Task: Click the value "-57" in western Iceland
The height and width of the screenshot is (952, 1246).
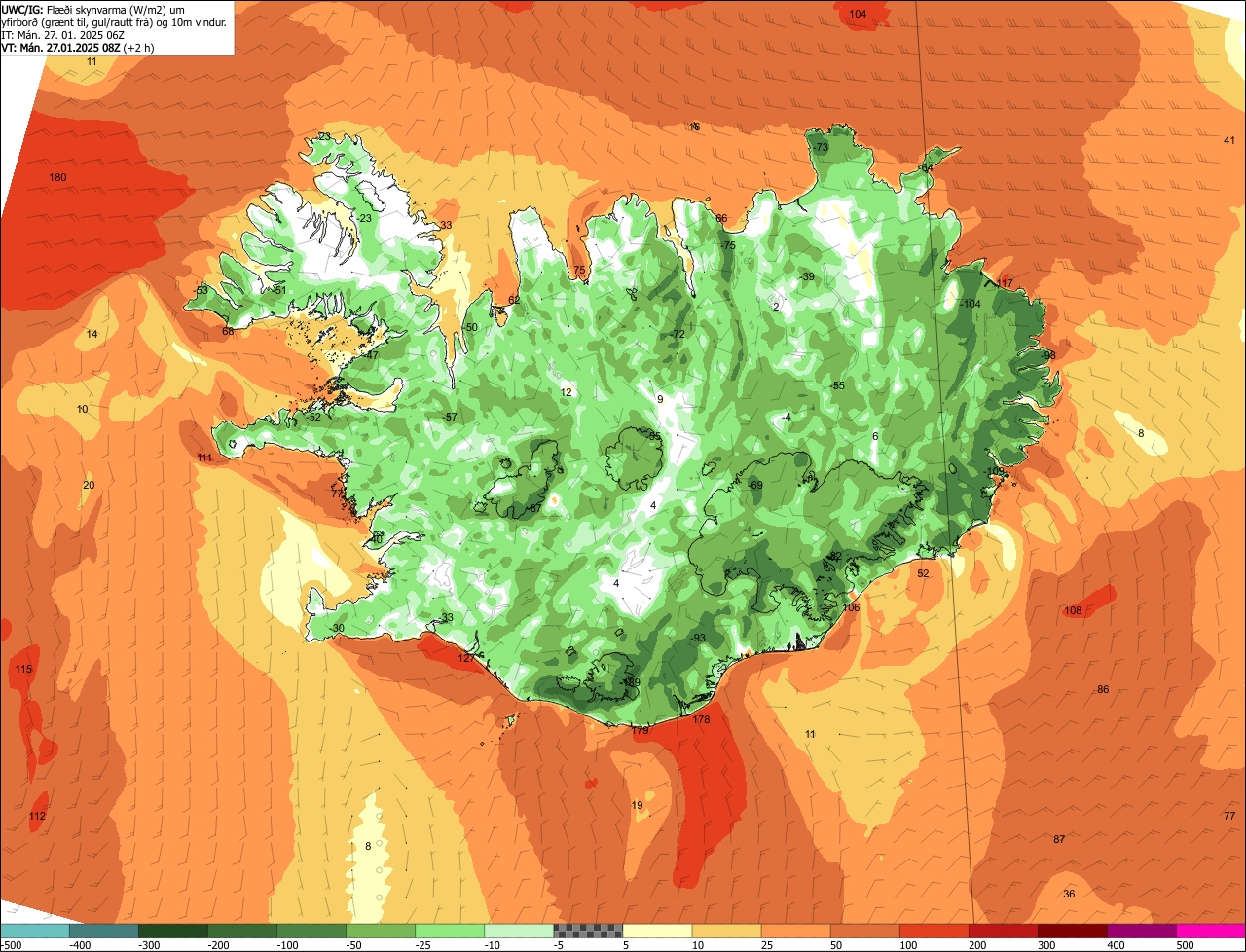Action: (x=449, y=417)
